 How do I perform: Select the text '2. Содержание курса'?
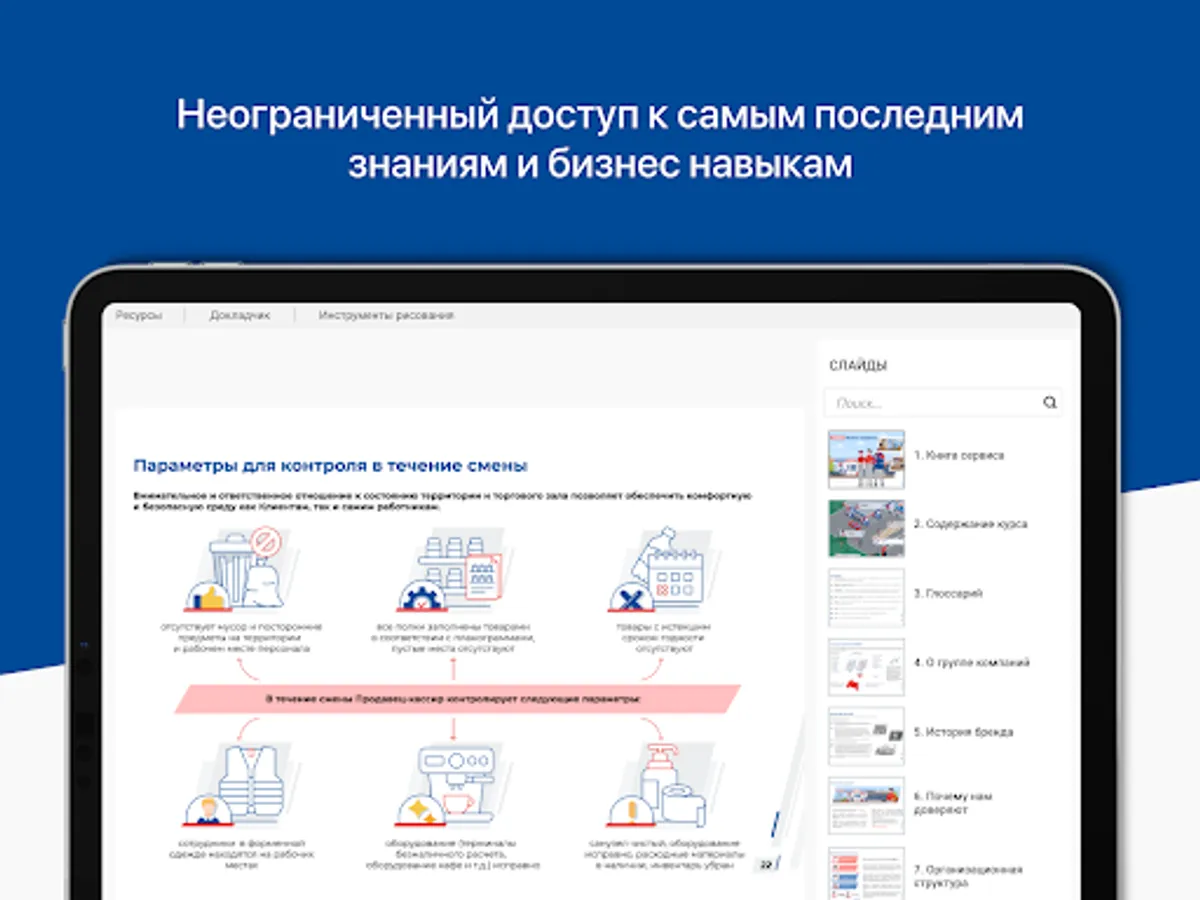click(970, 524)
